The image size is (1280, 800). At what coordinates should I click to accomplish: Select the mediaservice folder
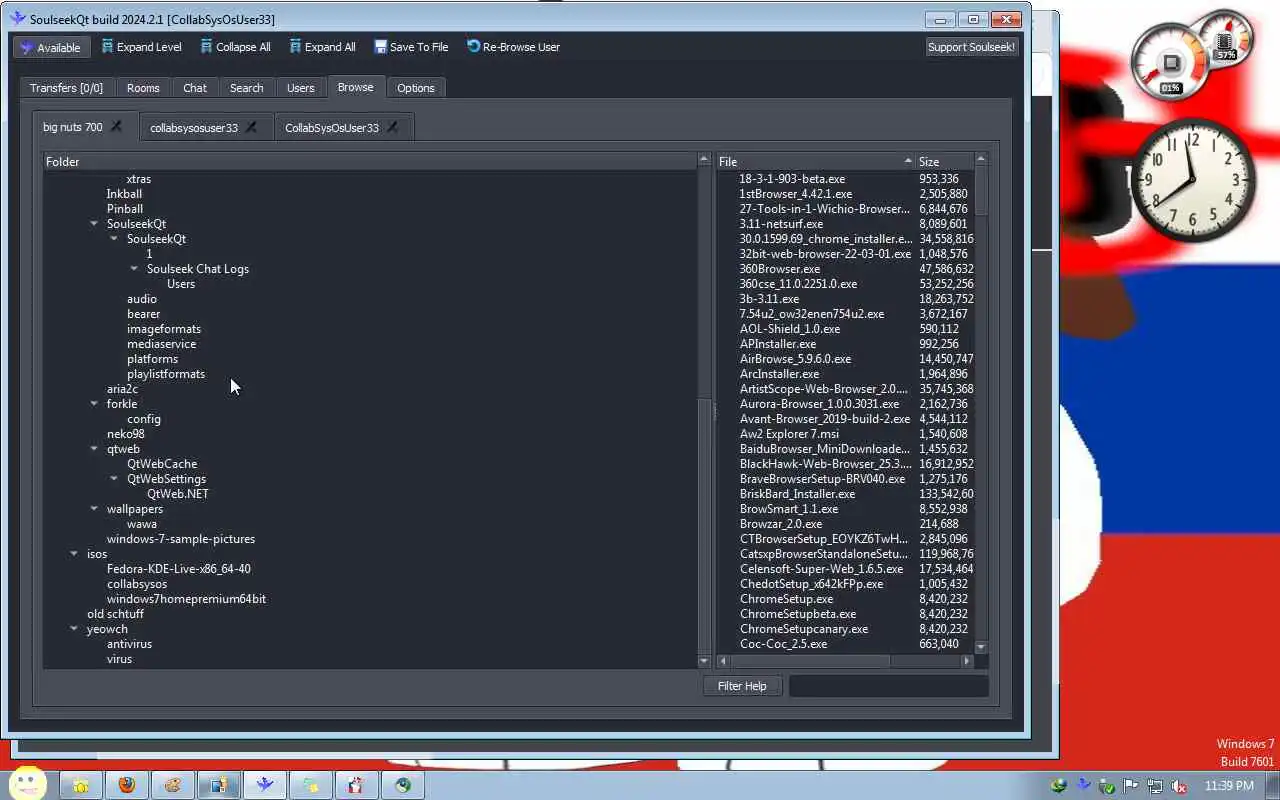161,344
